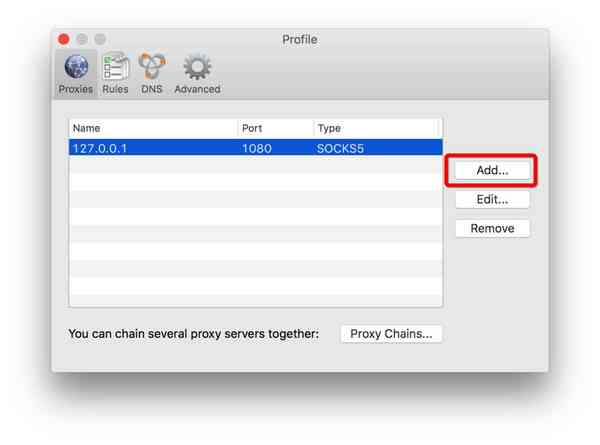Close the Profile window with red button
The width and height of the screenshot is (600, 445).
click(x=64, y=39)
